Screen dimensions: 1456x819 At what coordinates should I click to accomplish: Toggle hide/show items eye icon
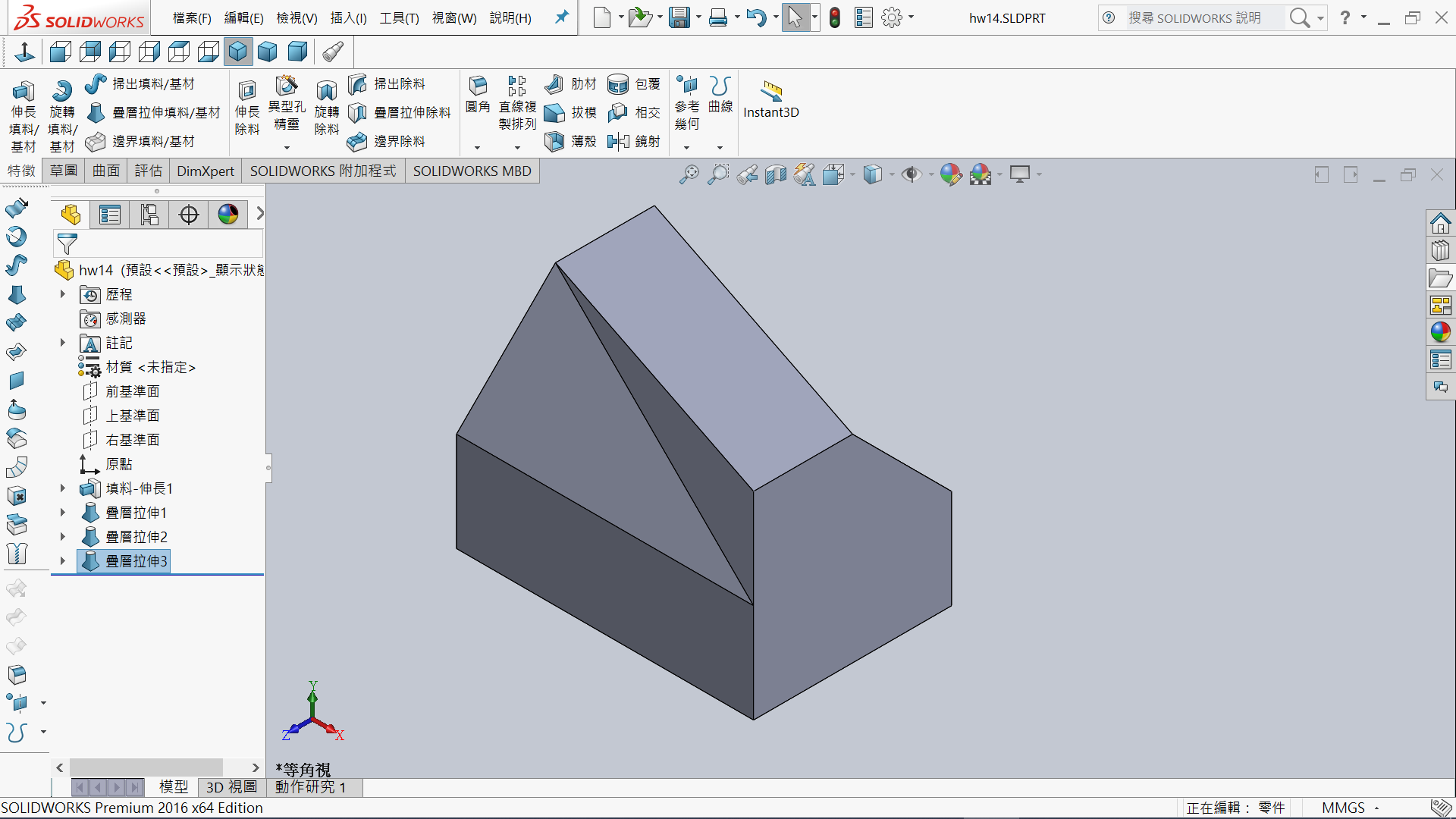911,174
